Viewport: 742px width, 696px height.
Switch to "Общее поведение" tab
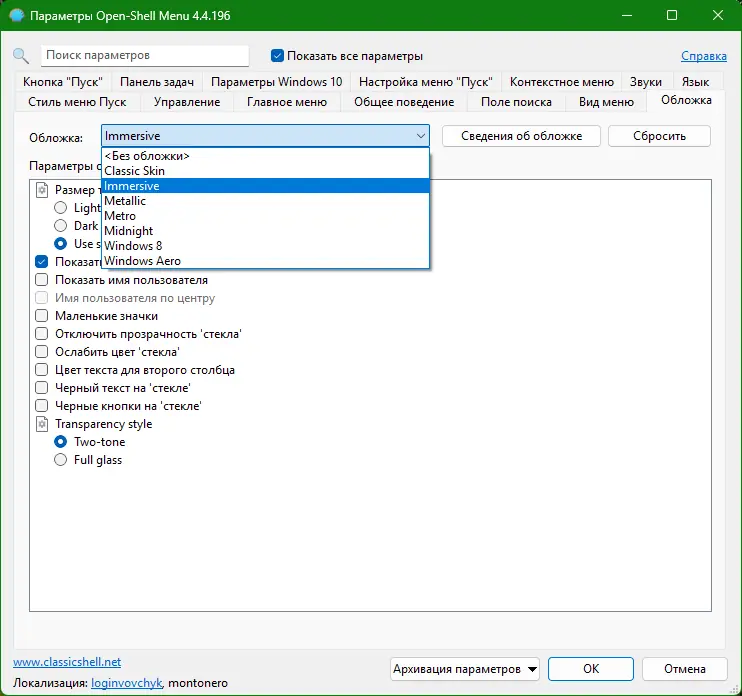coord(404,102)
